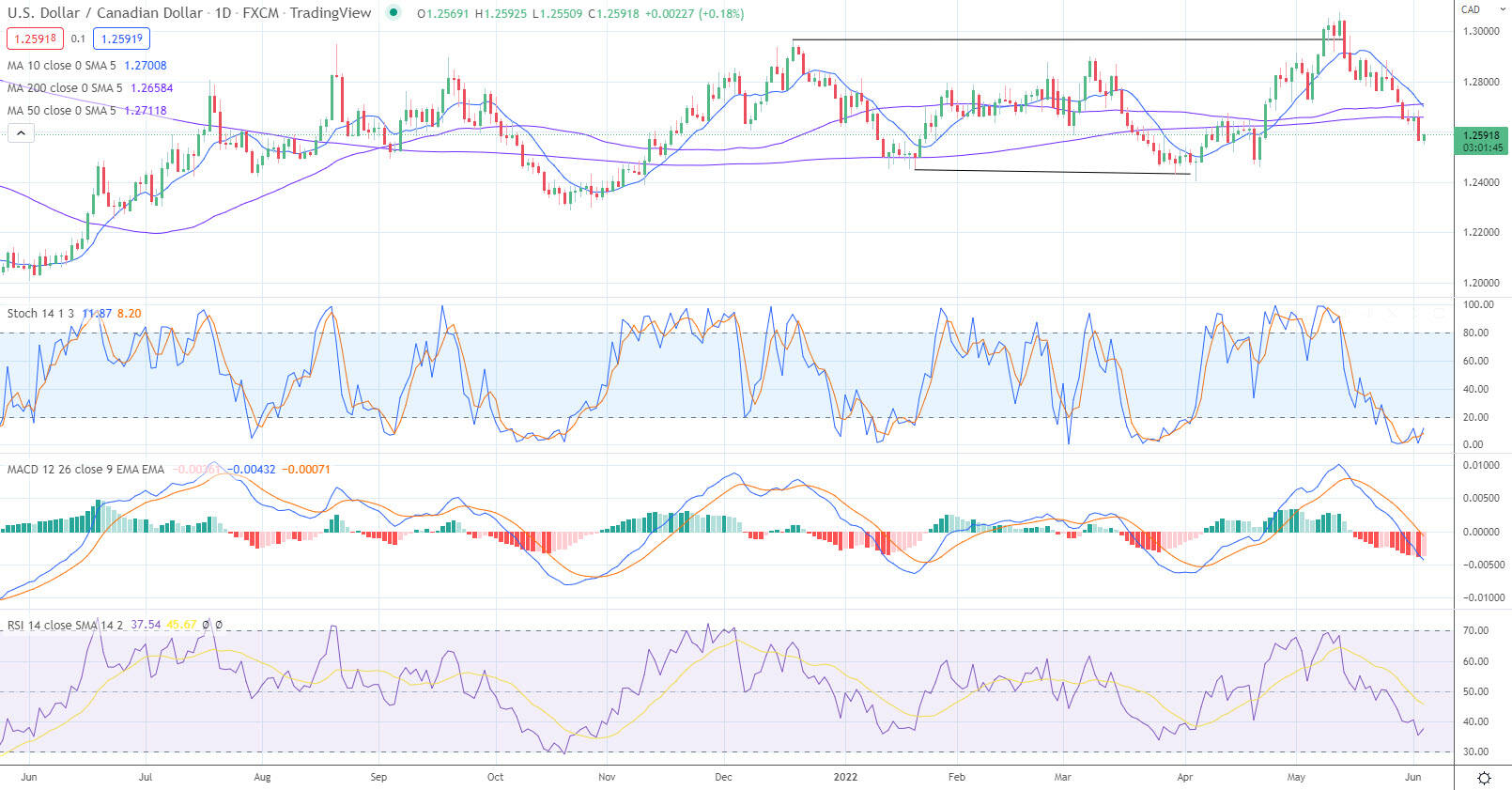The image size is (1512, 790).
Task: Click the 20.00 Stoch scale label
Action: pyautogui.click(x=1475, y=417)
